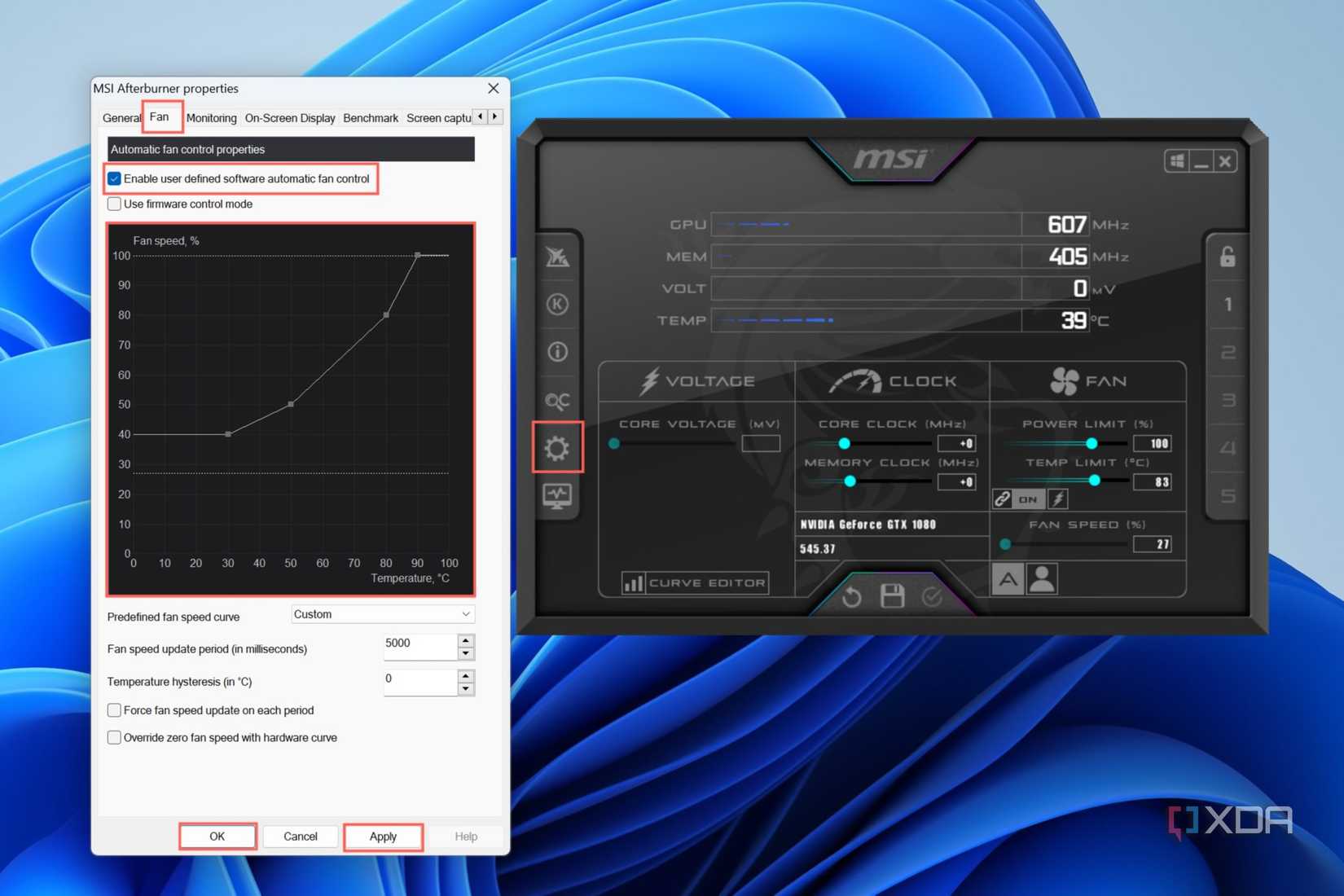Launch the Kombustor benchmark icon
1344x896 pixels.
(558, 305)
